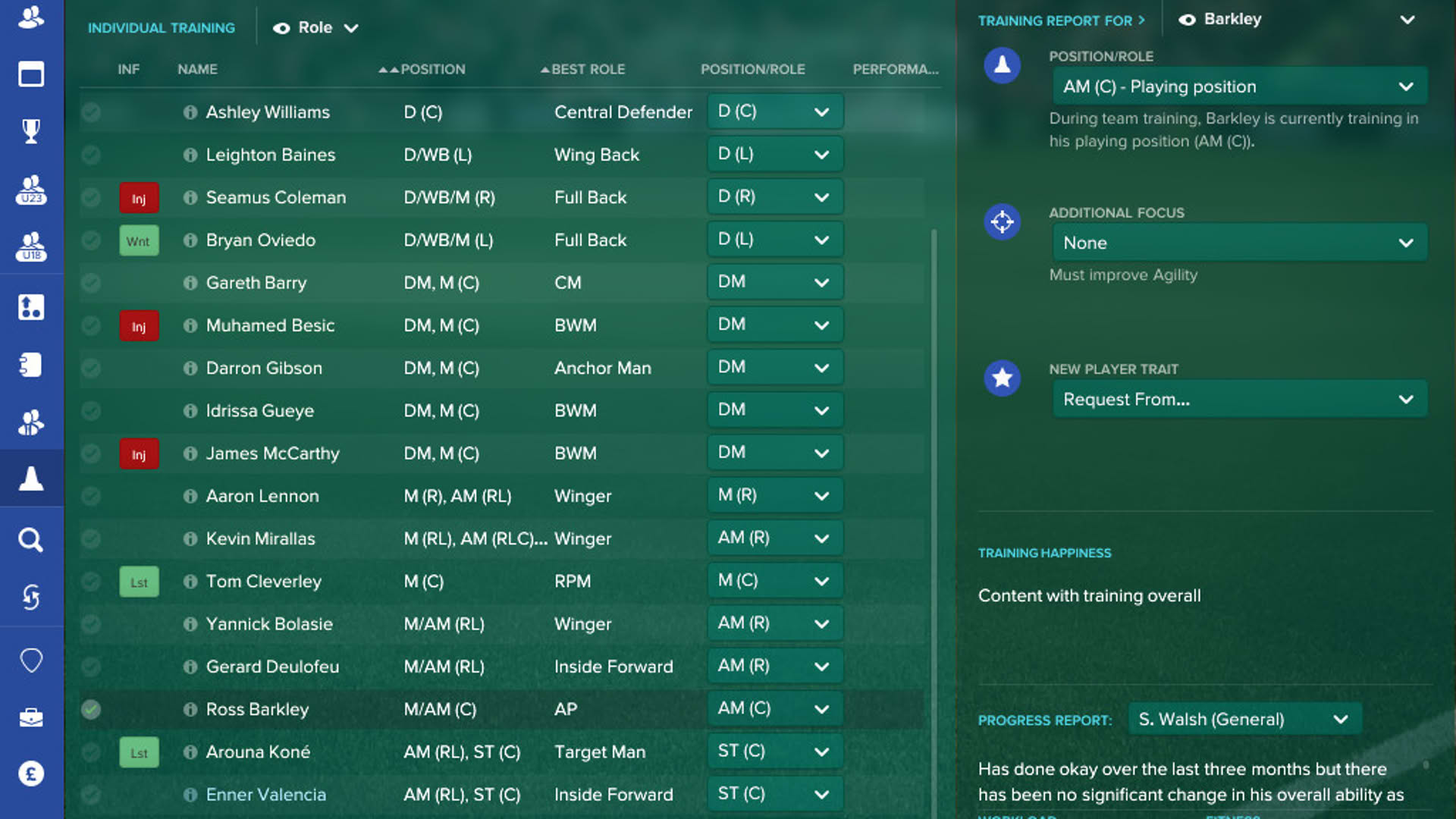The width and height of the screenshot is (1456, 819).
Task: Click Training Report For link
Action: (1060, 20)
